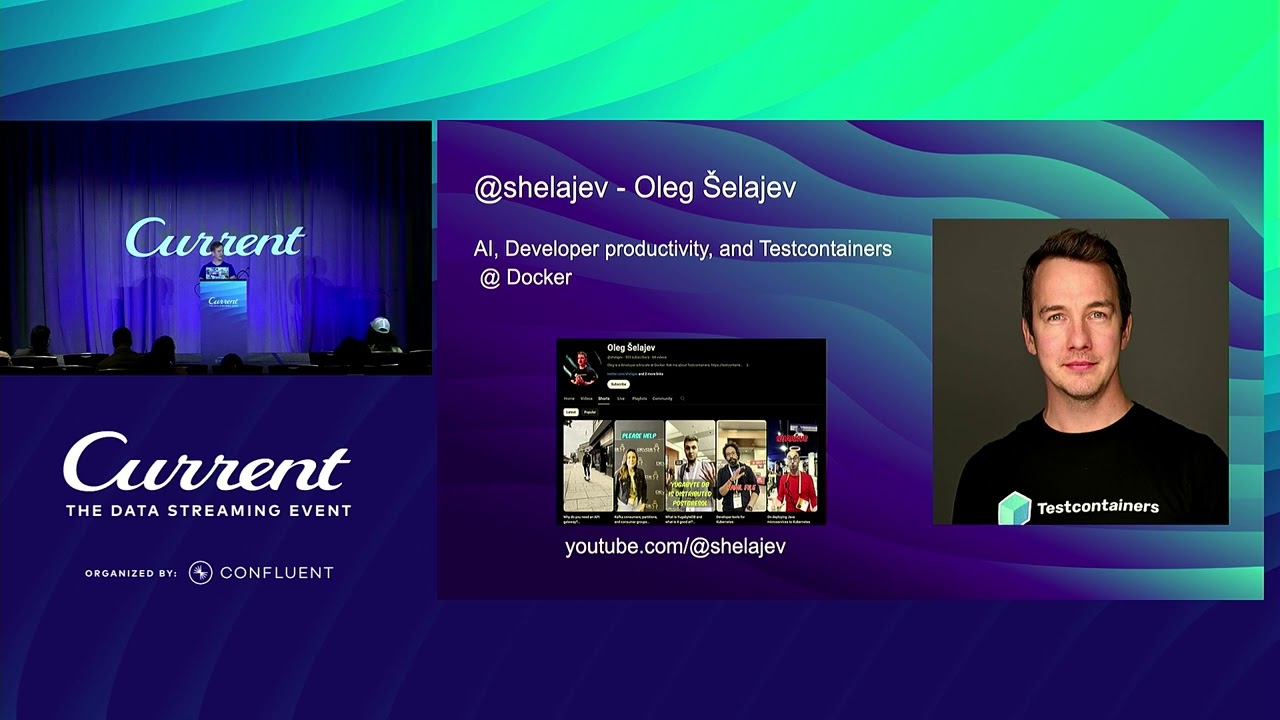
Task: Click the Current sign on the stage backdrop
Action: pos(215,238)
